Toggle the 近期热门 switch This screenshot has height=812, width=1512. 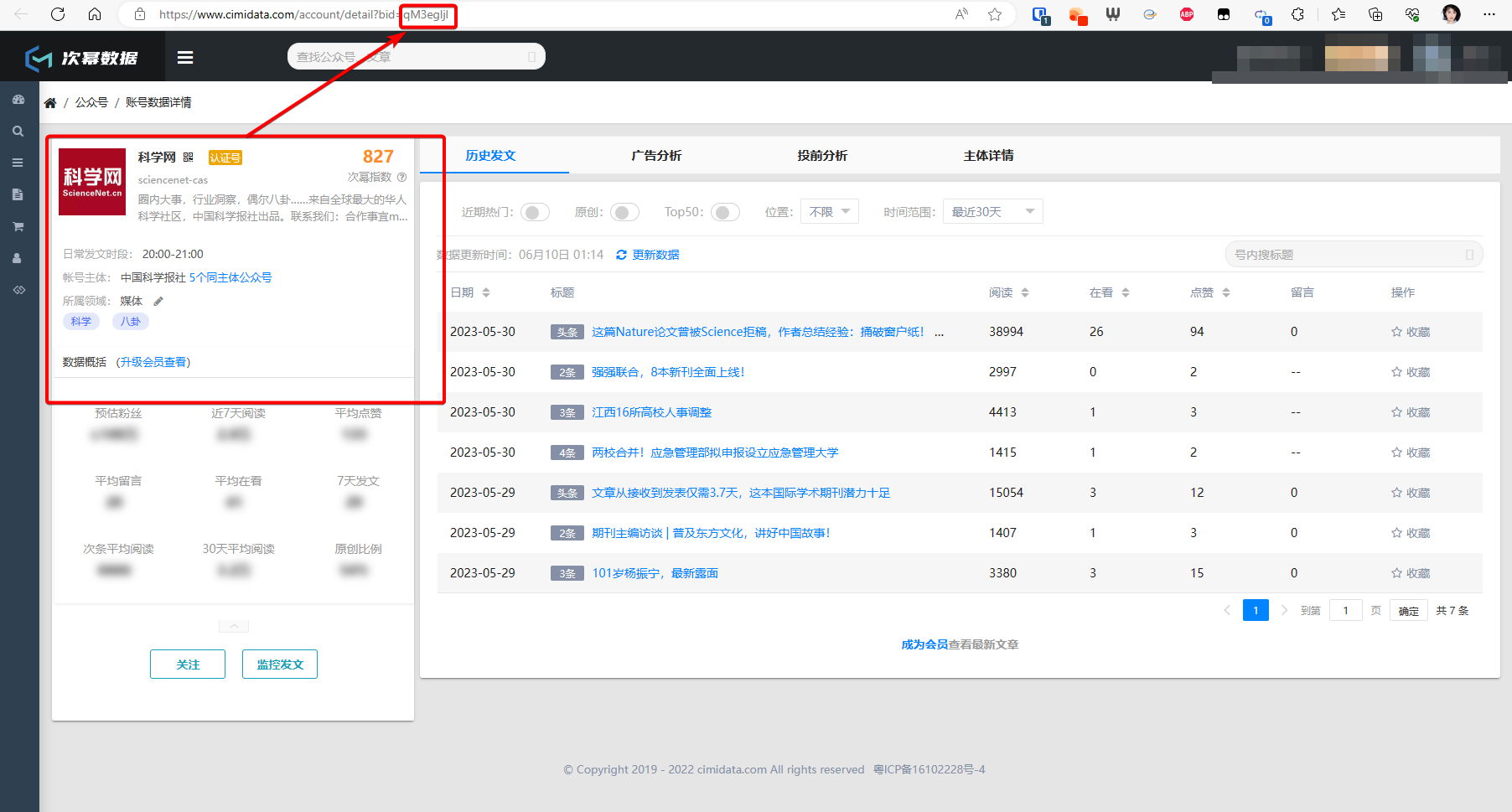[535, 212]
